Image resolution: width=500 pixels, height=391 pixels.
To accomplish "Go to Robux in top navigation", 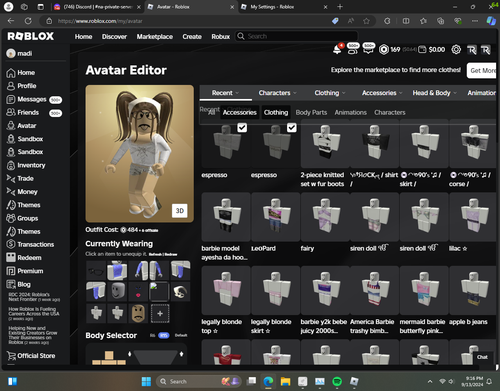I will [x=220, y=36].
